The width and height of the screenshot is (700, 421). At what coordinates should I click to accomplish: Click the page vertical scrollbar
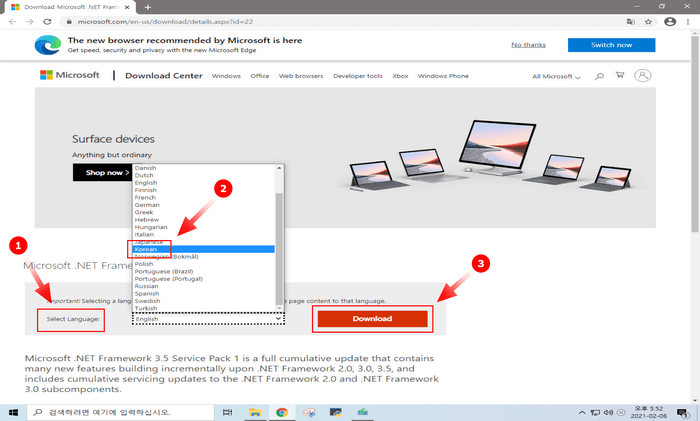[x=695, y=134]
